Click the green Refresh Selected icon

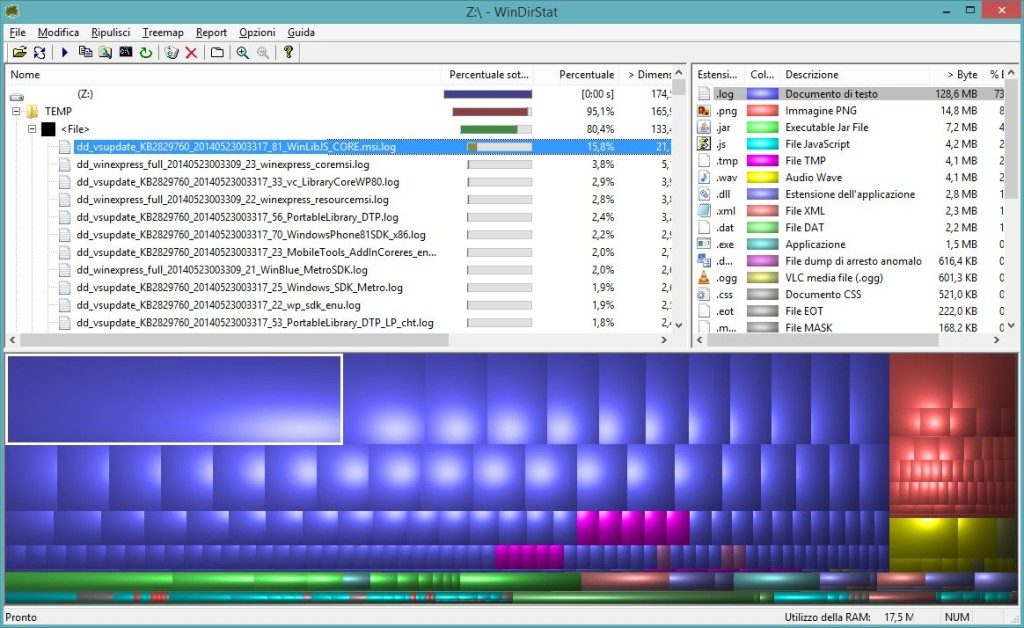146,52
